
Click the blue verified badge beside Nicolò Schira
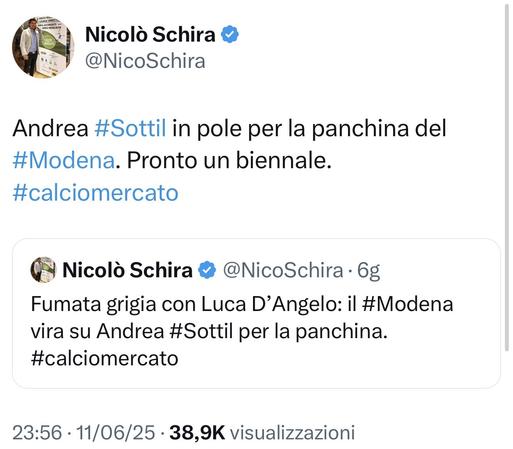(x=230, y=34)
